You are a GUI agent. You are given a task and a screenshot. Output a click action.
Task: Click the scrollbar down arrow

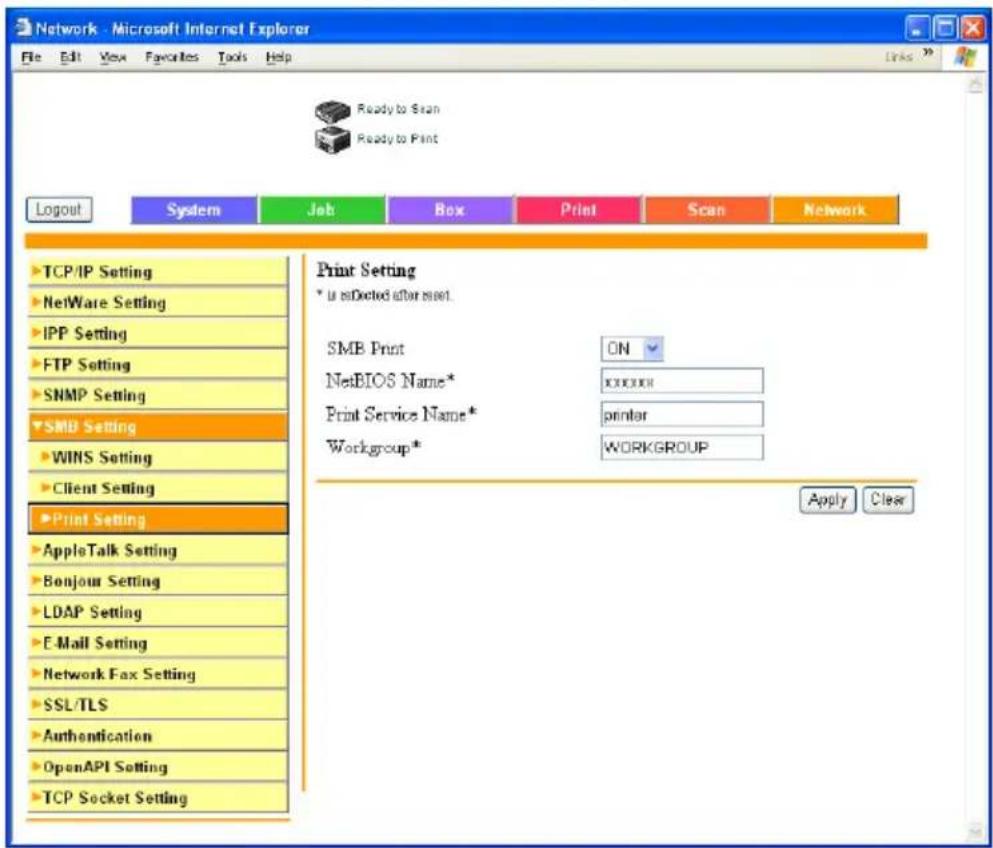(975, 830)
